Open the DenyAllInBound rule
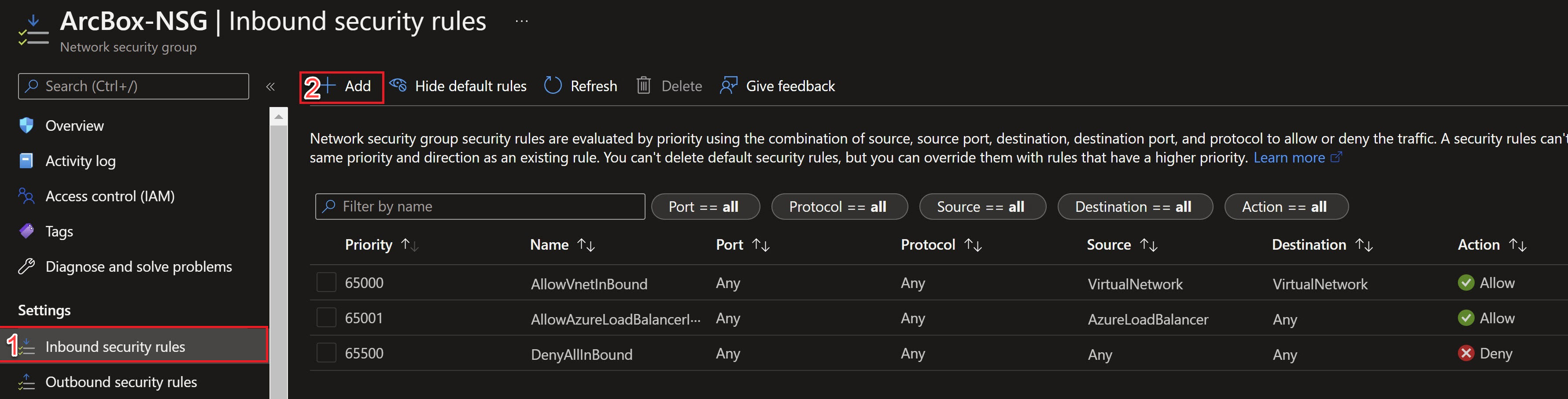This screenshot has height=399, width=1568. 581,355
